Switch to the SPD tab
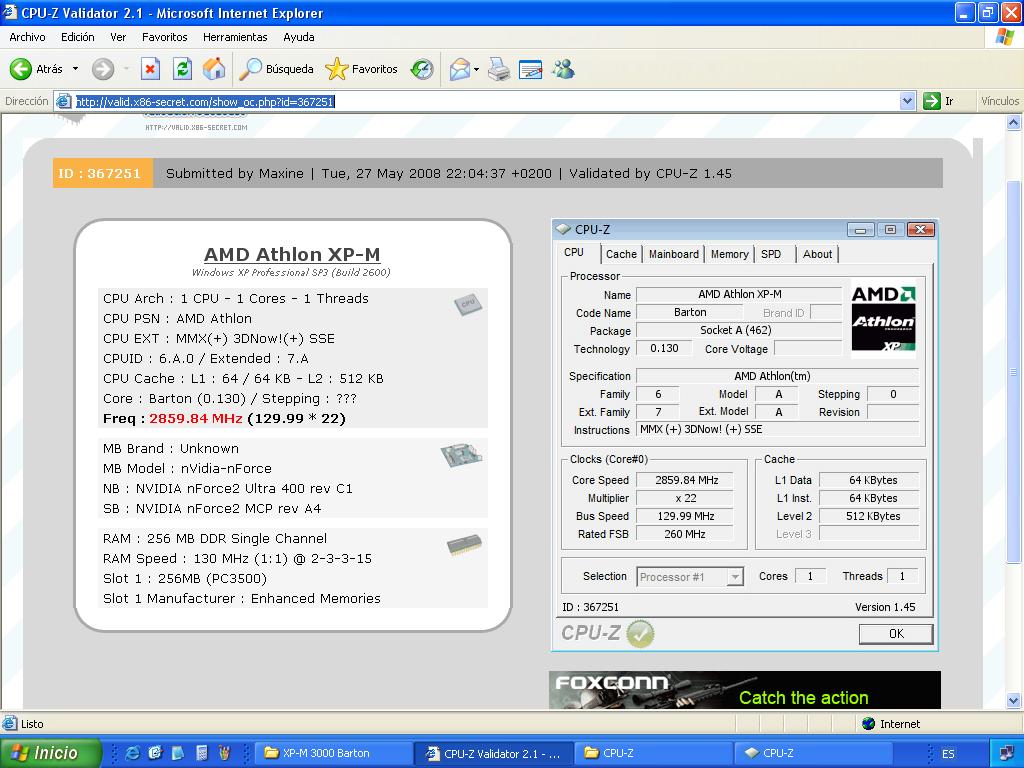This screenshot has height=768, width=1024. (x=771, y=254)
